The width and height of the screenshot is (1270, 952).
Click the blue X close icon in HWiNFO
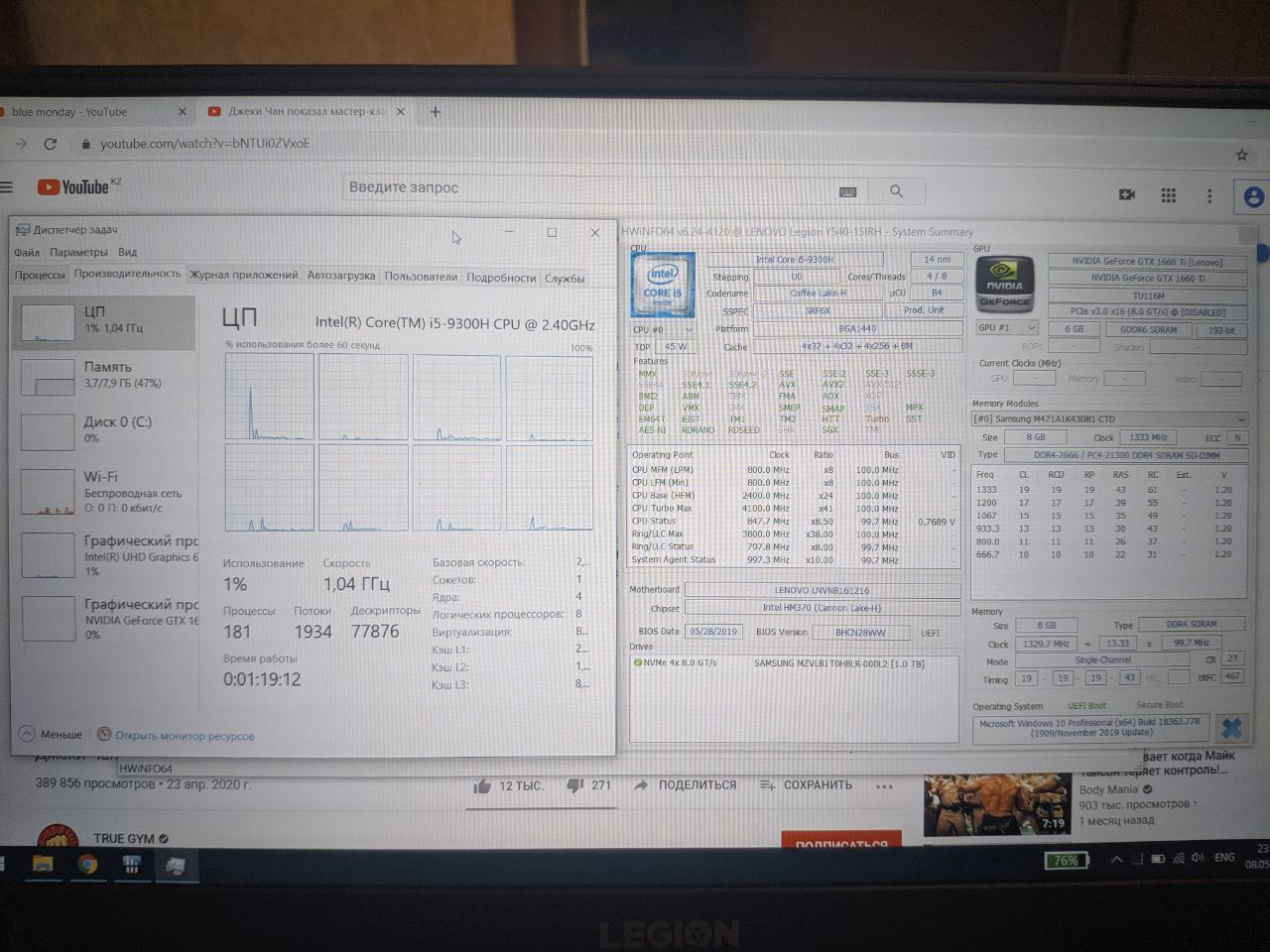[1231, 728]
